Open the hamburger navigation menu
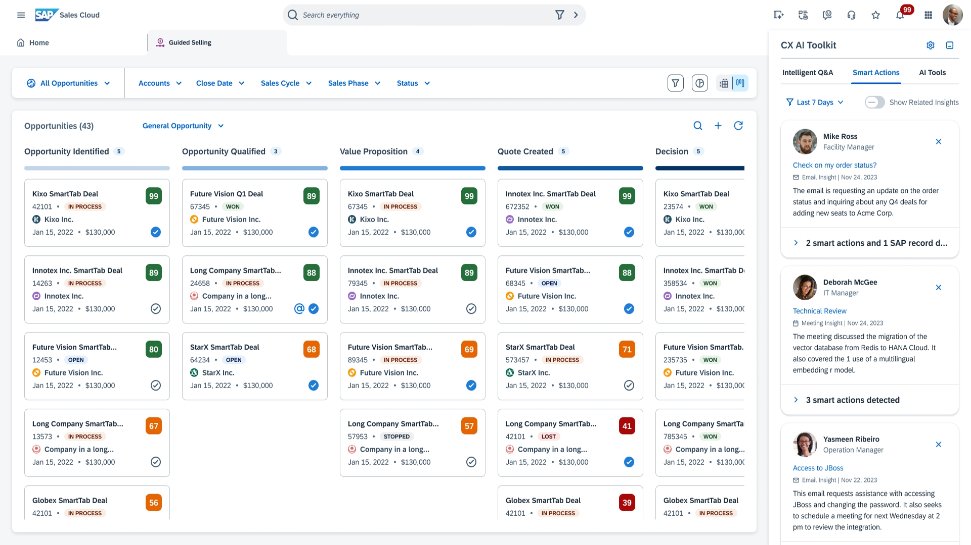This screenshot has width=971, height=545. [x=21, y=15]
